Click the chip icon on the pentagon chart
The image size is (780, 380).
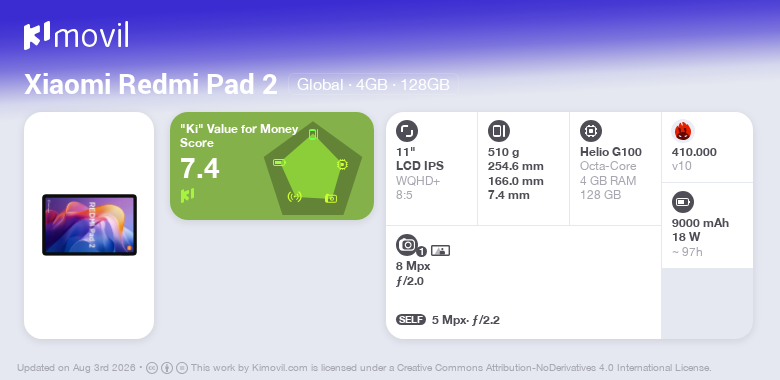[x=342, y=164]
